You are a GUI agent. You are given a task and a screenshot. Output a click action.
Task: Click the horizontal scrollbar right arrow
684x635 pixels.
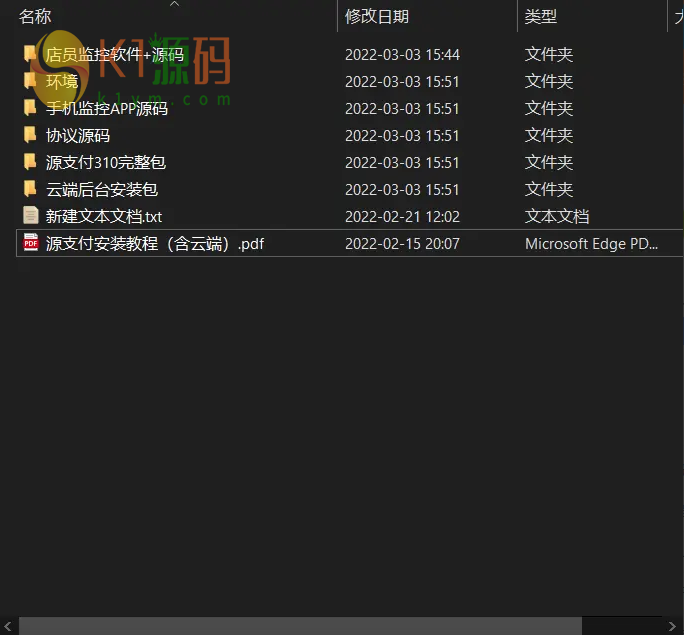672,627
